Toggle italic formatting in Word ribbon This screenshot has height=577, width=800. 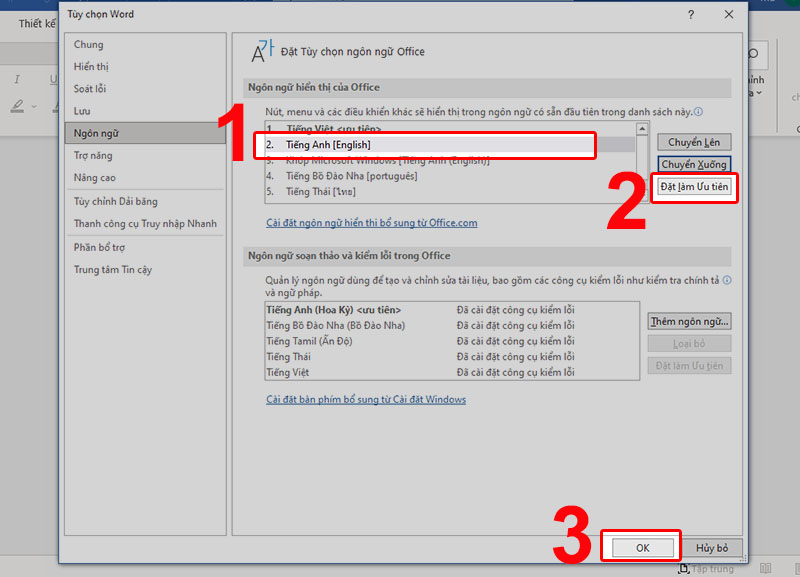click(x=17, y=79)
